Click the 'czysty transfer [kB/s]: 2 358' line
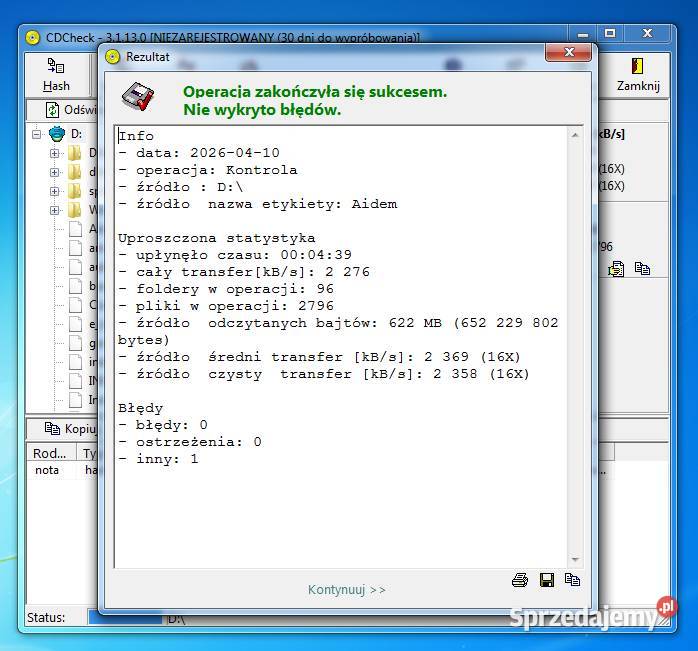The width and height of the screenshot is (698, 651). click(x=324, y=374)
